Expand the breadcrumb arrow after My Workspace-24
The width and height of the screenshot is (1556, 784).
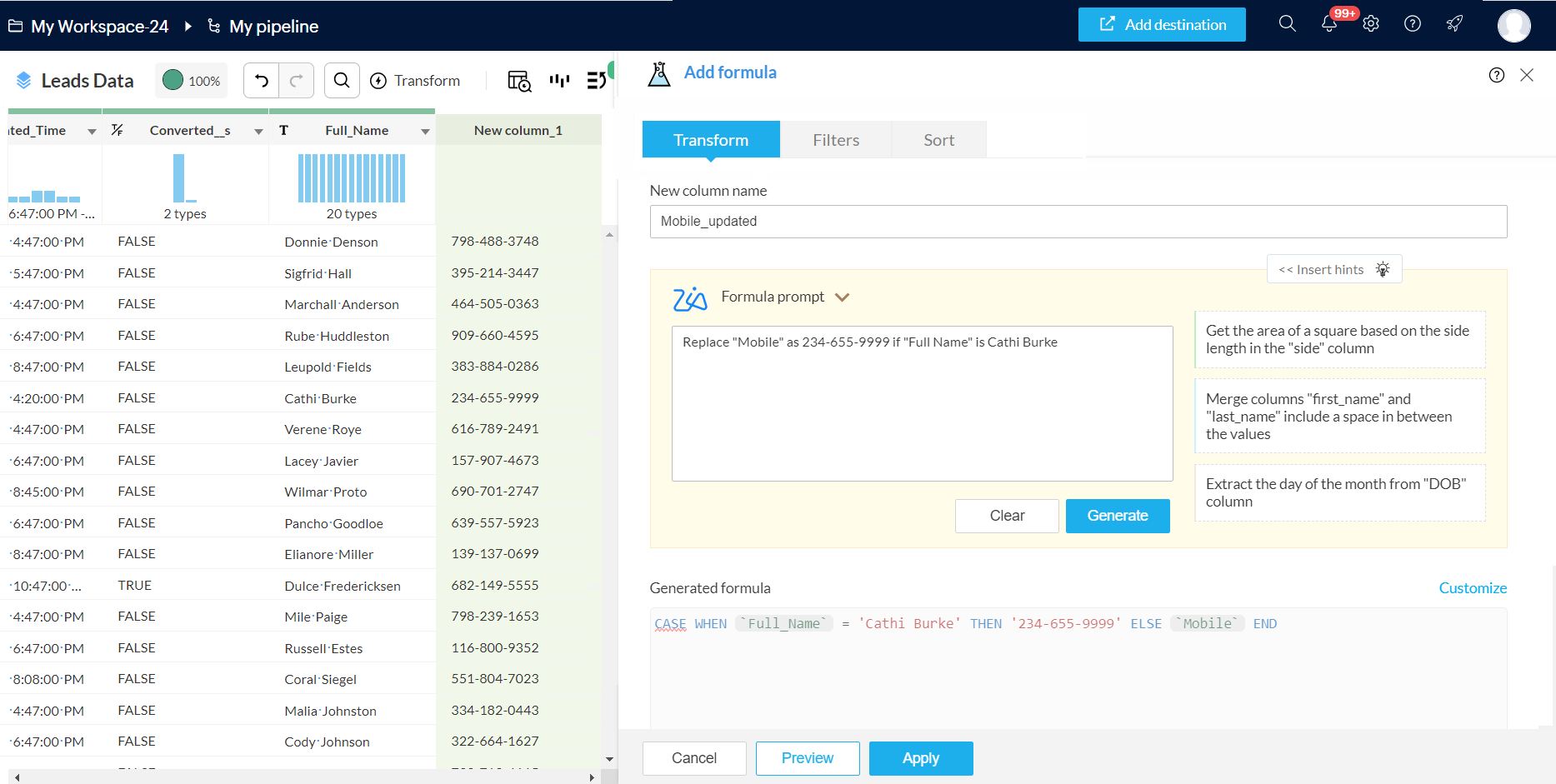pos(188,26)
